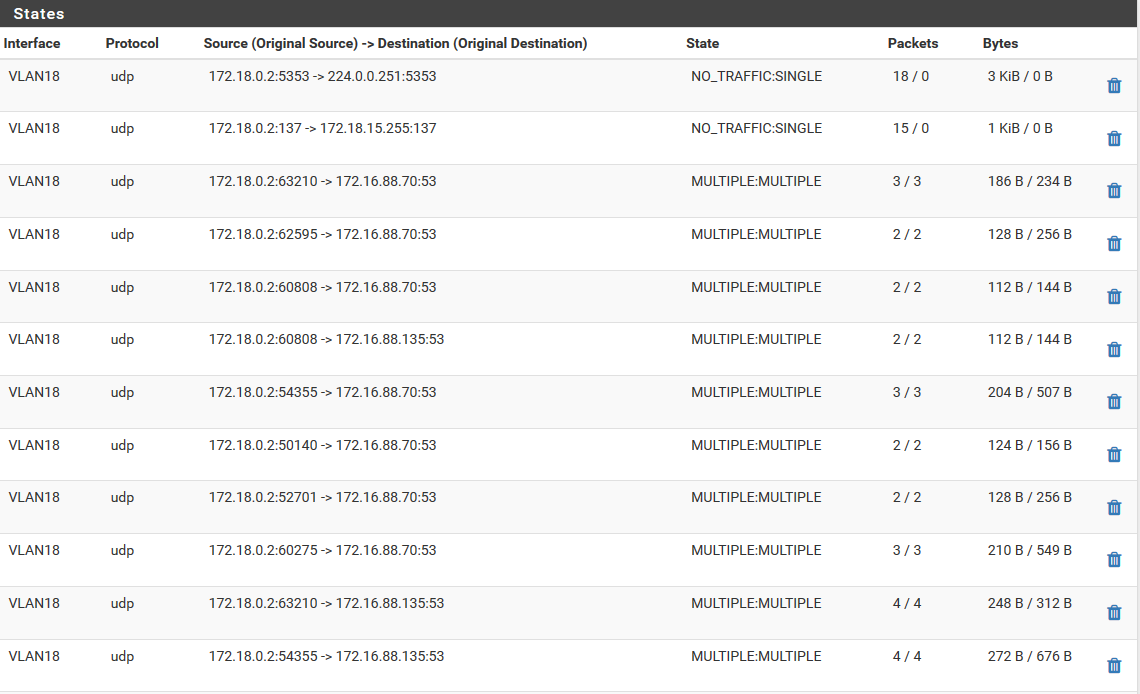
Task: Select address 172.18.0.2:63210 -> 172.16.88.70:53
Action: 322,182
